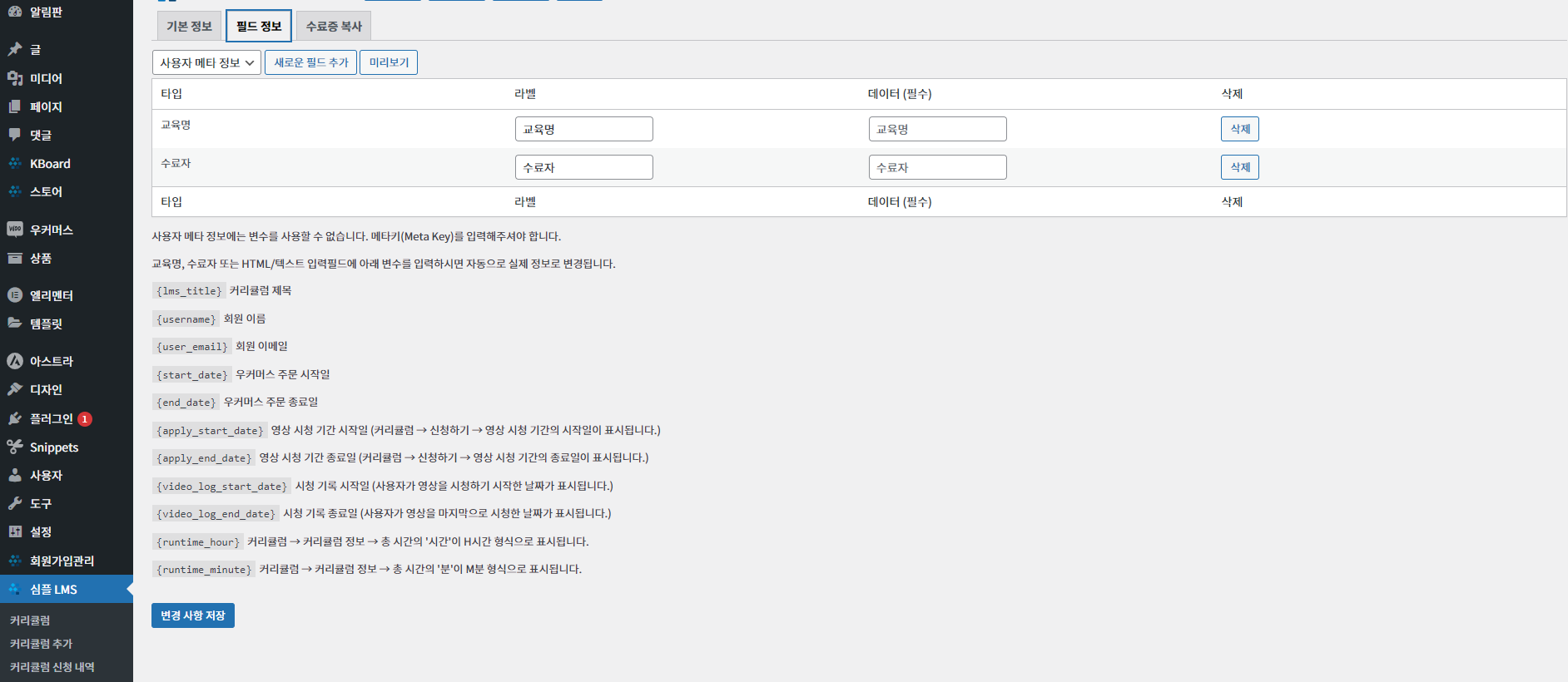This screenshot has width=1568, height=682.
Task: Click the scissors icon beside Snippets
Action: [x=15, y=447]
